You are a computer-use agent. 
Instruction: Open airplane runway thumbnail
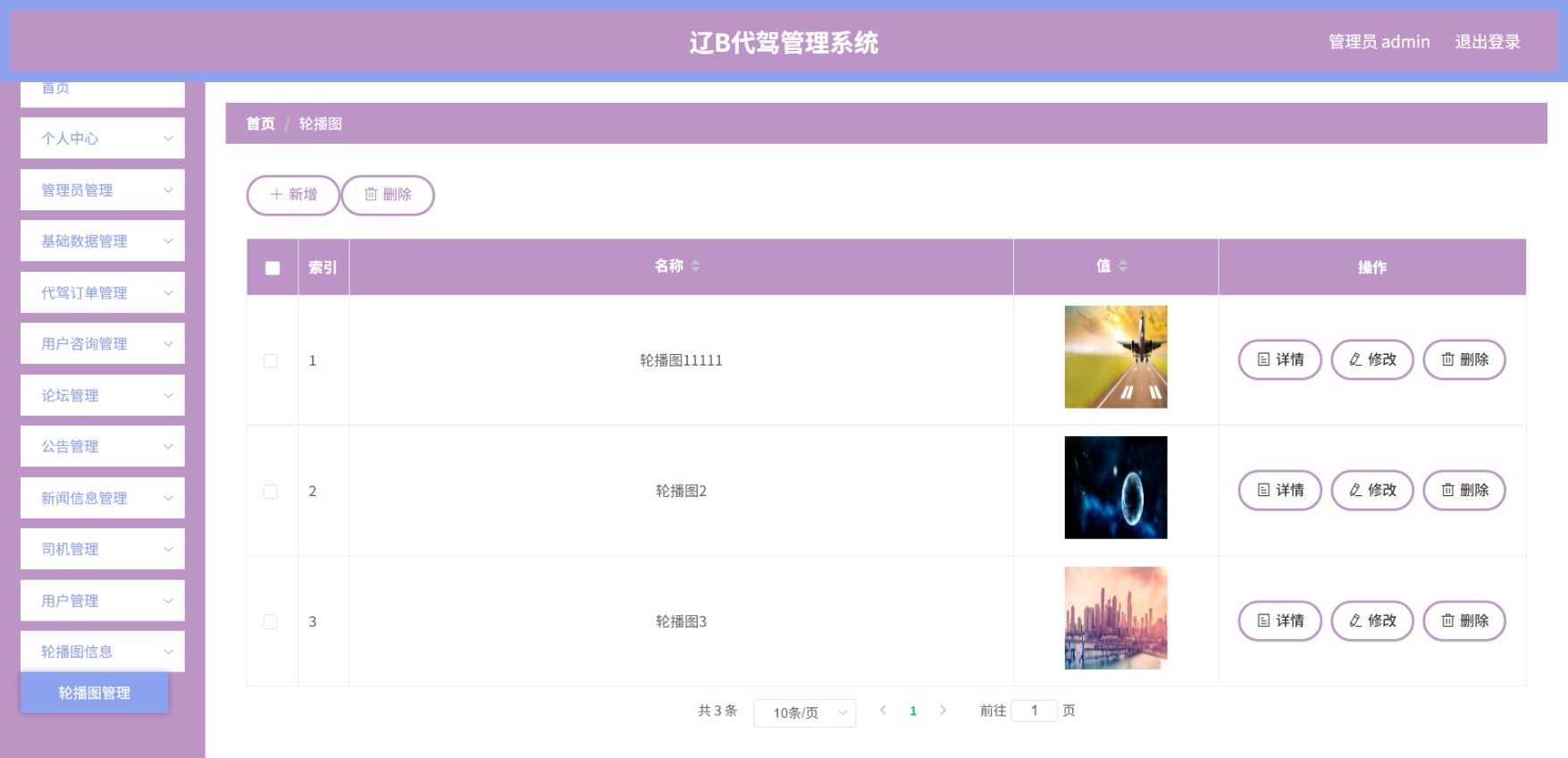pos(1116,357)
